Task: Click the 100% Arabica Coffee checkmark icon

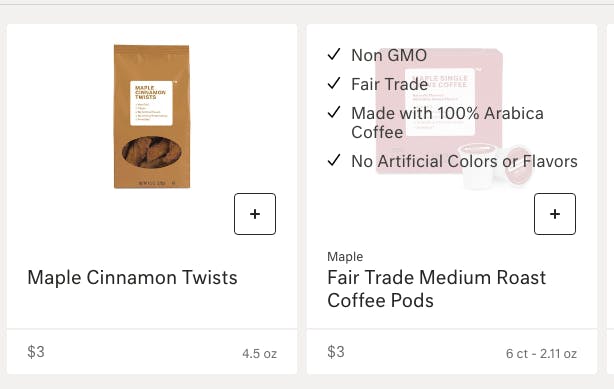Action: tap(334, 112)
